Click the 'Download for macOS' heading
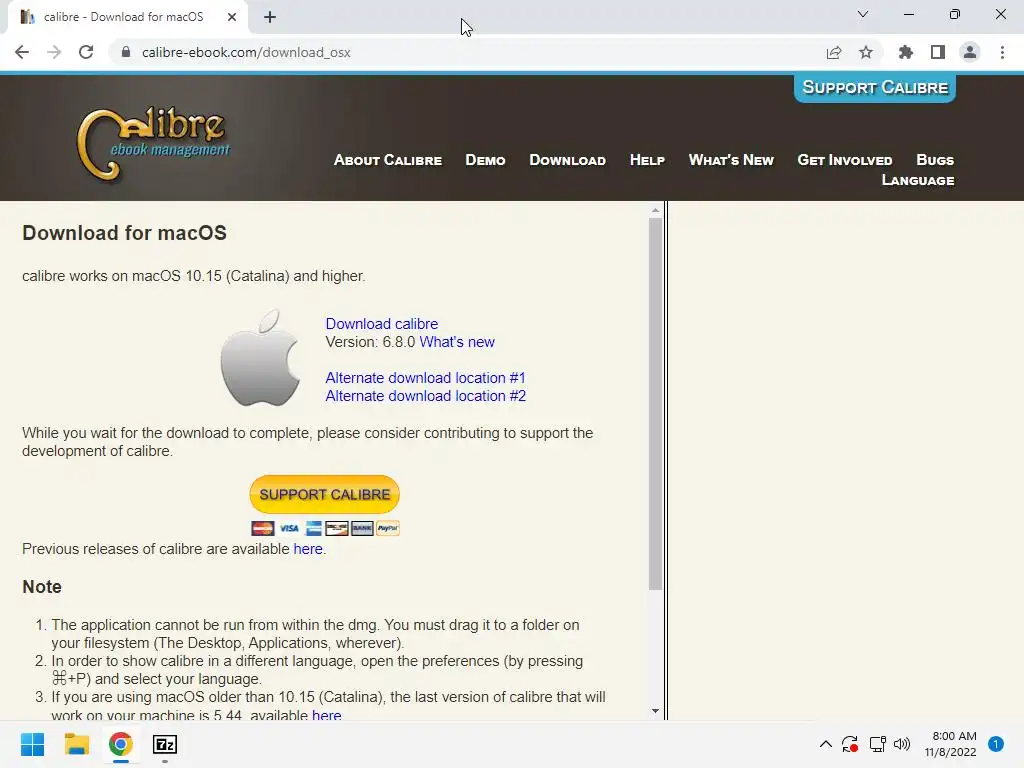This screenshot has width=1024, height=768. click(124, 233)
